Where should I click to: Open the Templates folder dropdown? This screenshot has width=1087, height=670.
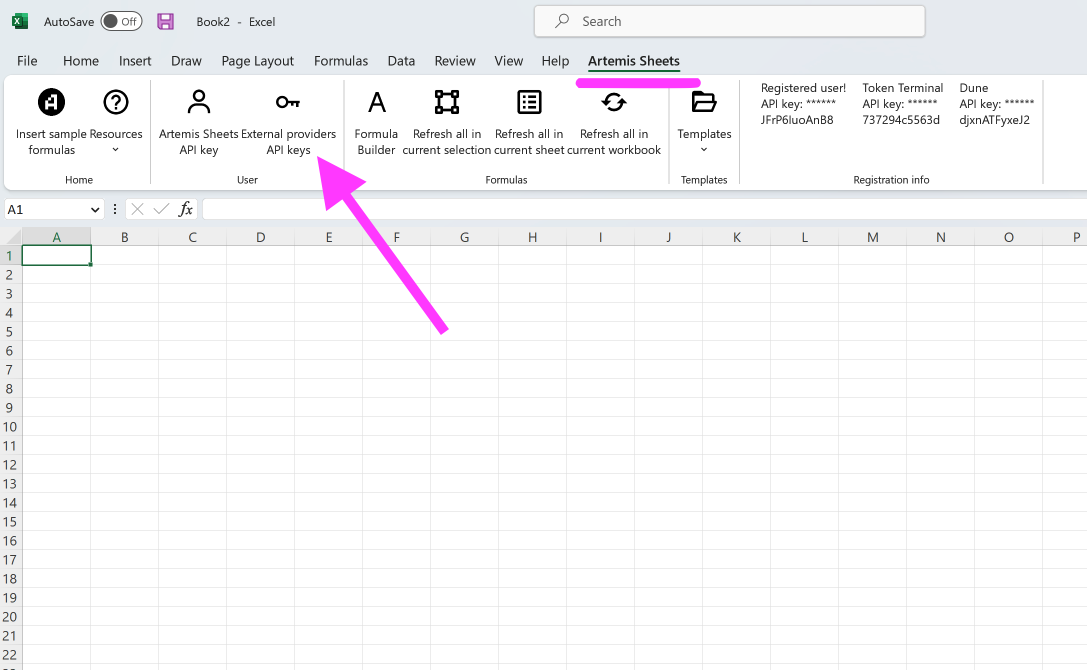click(704, 121)
